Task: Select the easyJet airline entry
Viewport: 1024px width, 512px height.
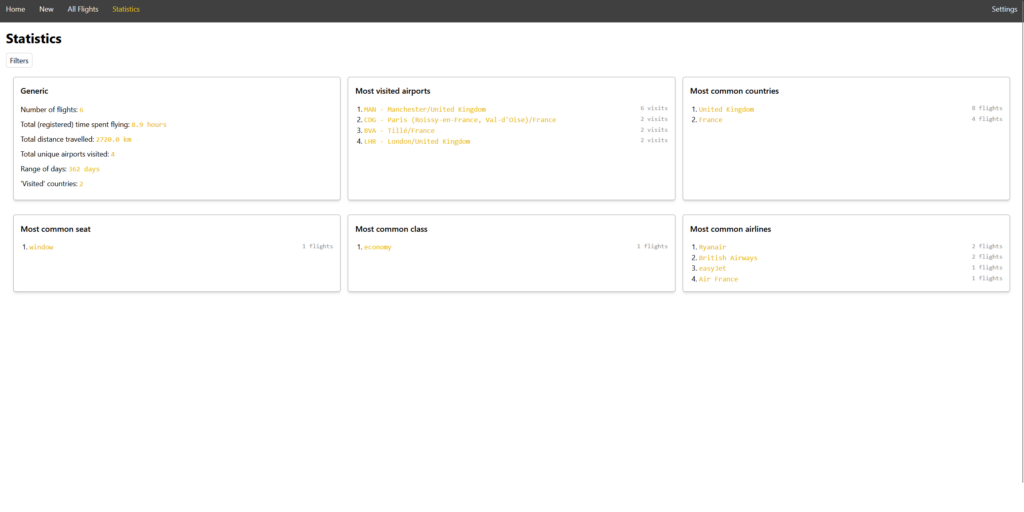Action: point(712,268)
